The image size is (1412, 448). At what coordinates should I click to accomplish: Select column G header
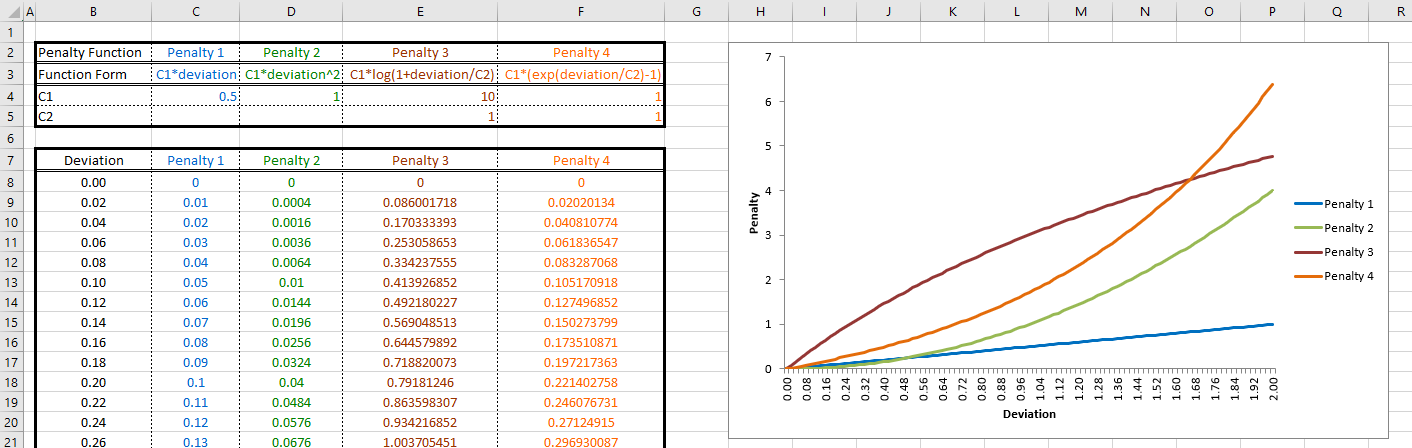click(695, 12)
